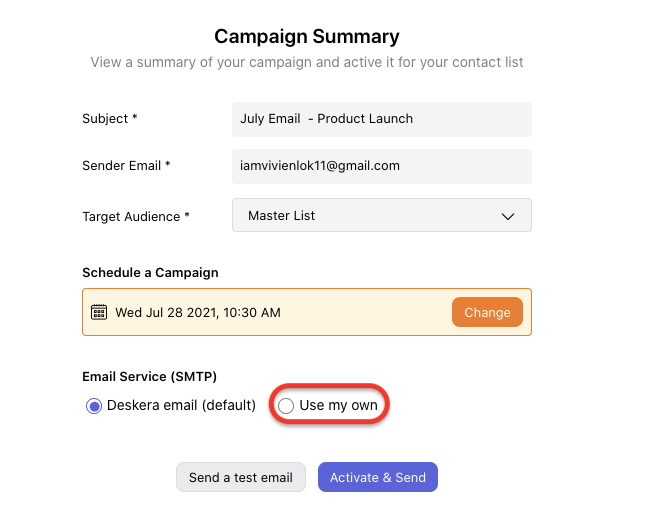Click the 'Use my own' label text
Screen dimensions: 650x515
pos(338,405)
